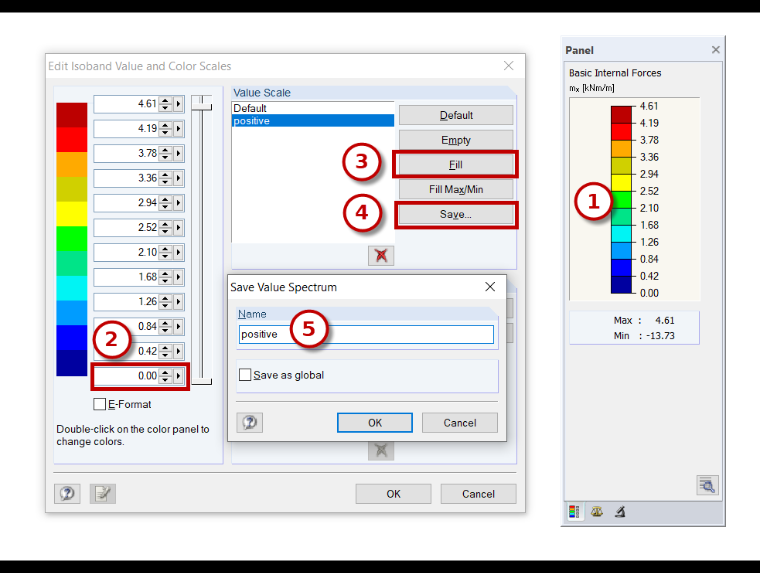Click the yellow color band in dialog
The image size is (760, 573).
[72, 214]
